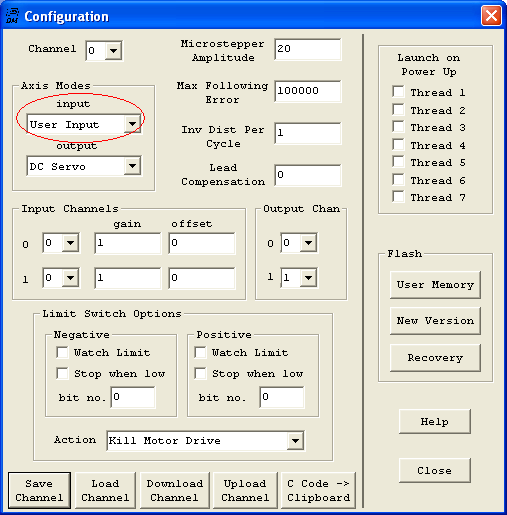Open Input Channels row 0 channel dropdown

pos(70,243)
